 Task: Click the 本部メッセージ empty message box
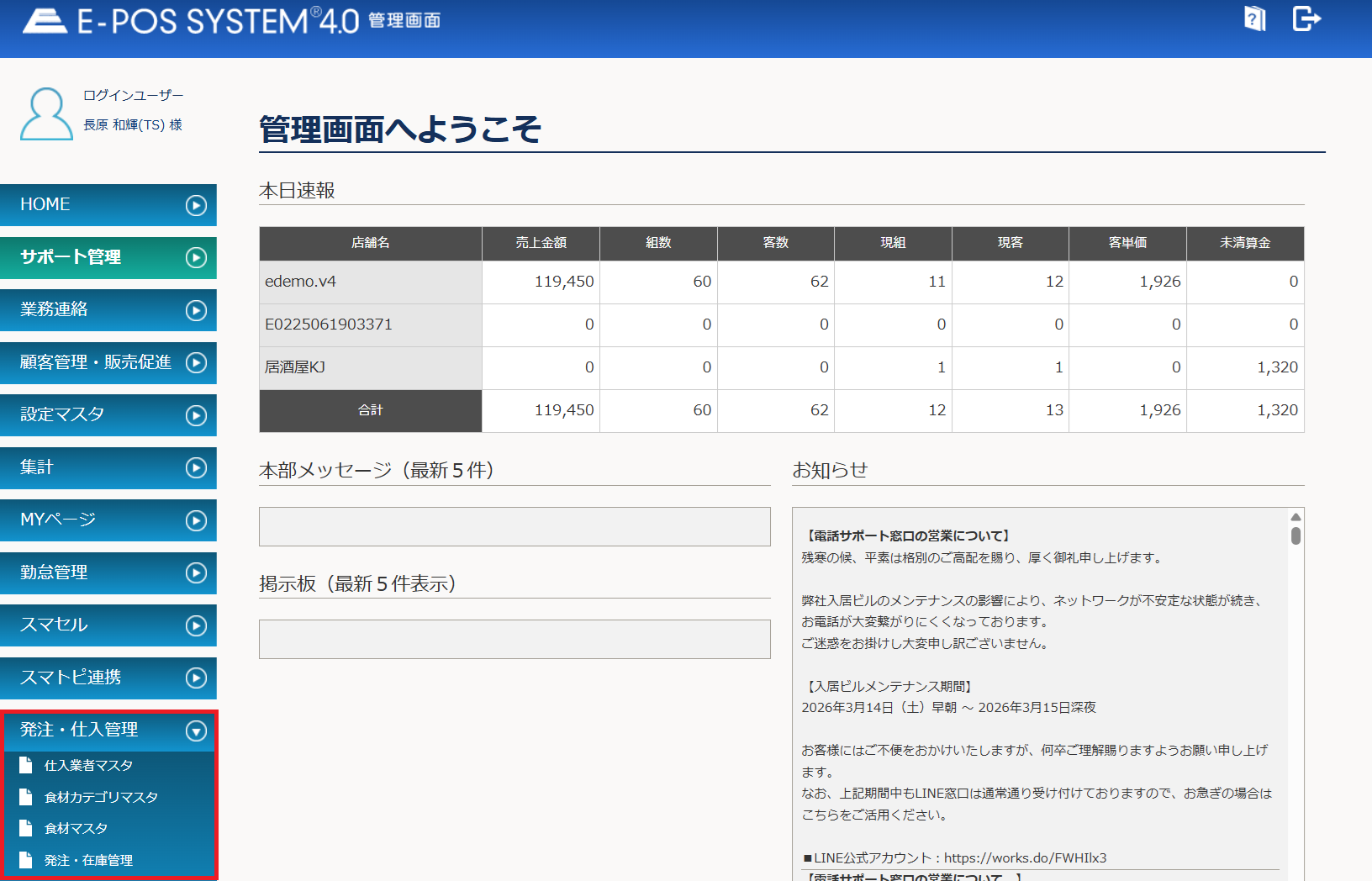pos(514,526)
